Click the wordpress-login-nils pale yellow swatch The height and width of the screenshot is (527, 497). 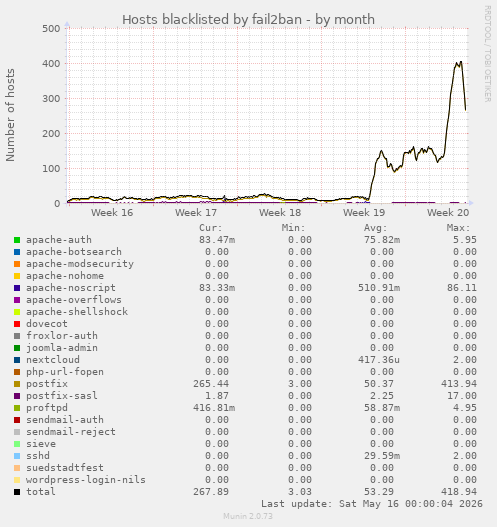pyautogui.click(x=17, y=480)
